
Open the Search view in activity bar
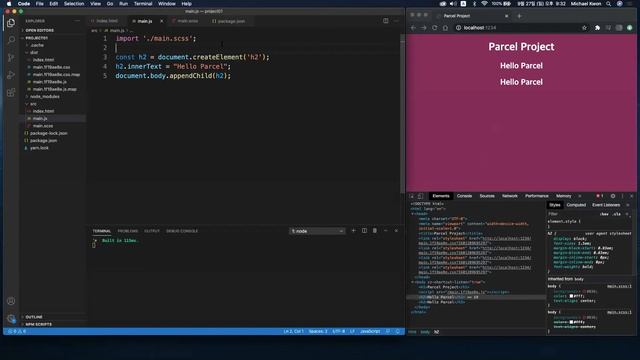(x=11, y=40)
